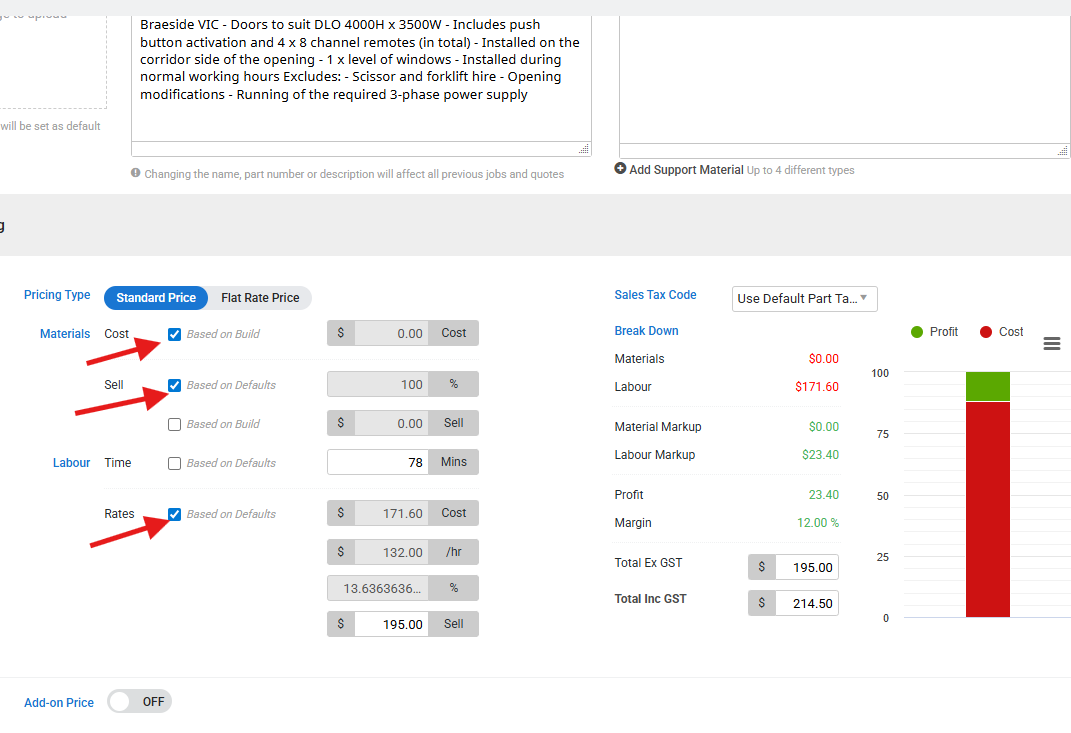Click the resize handle of the support material box
The image size is (1071, 733).
pos(1063,150)
